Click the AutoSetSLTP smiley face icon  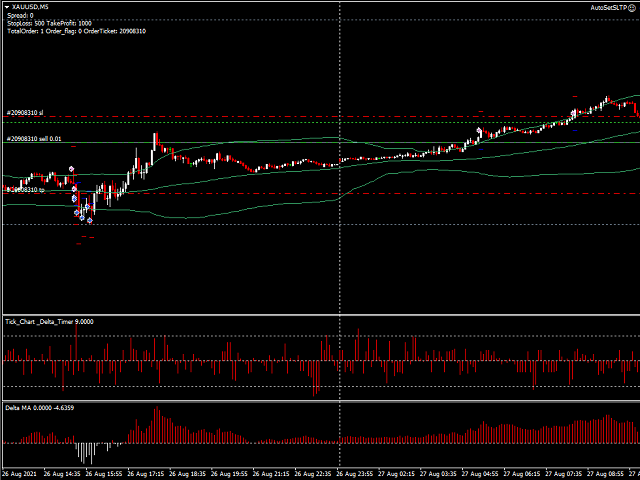coord(633,7)
